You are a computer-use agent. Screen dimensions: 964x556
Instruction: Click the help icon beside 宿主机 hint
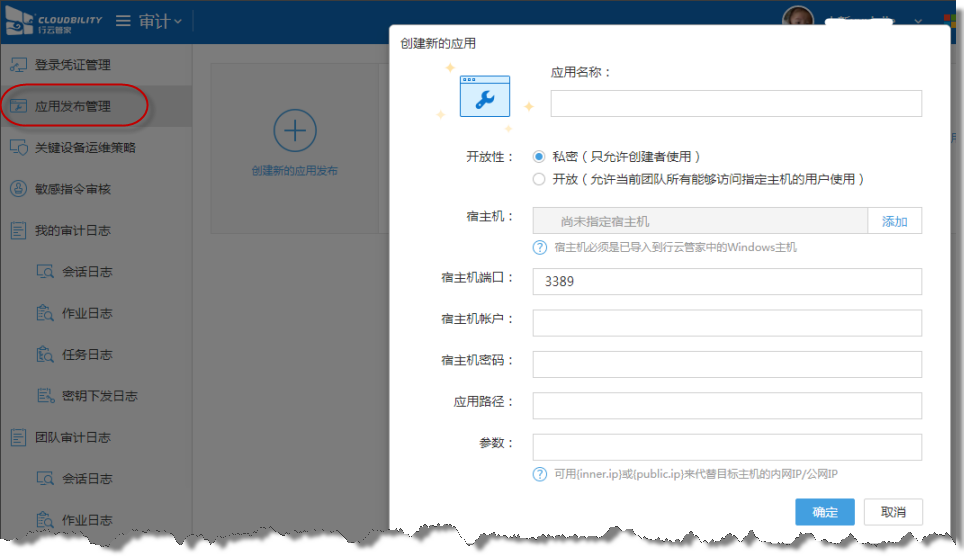point(539,247)
